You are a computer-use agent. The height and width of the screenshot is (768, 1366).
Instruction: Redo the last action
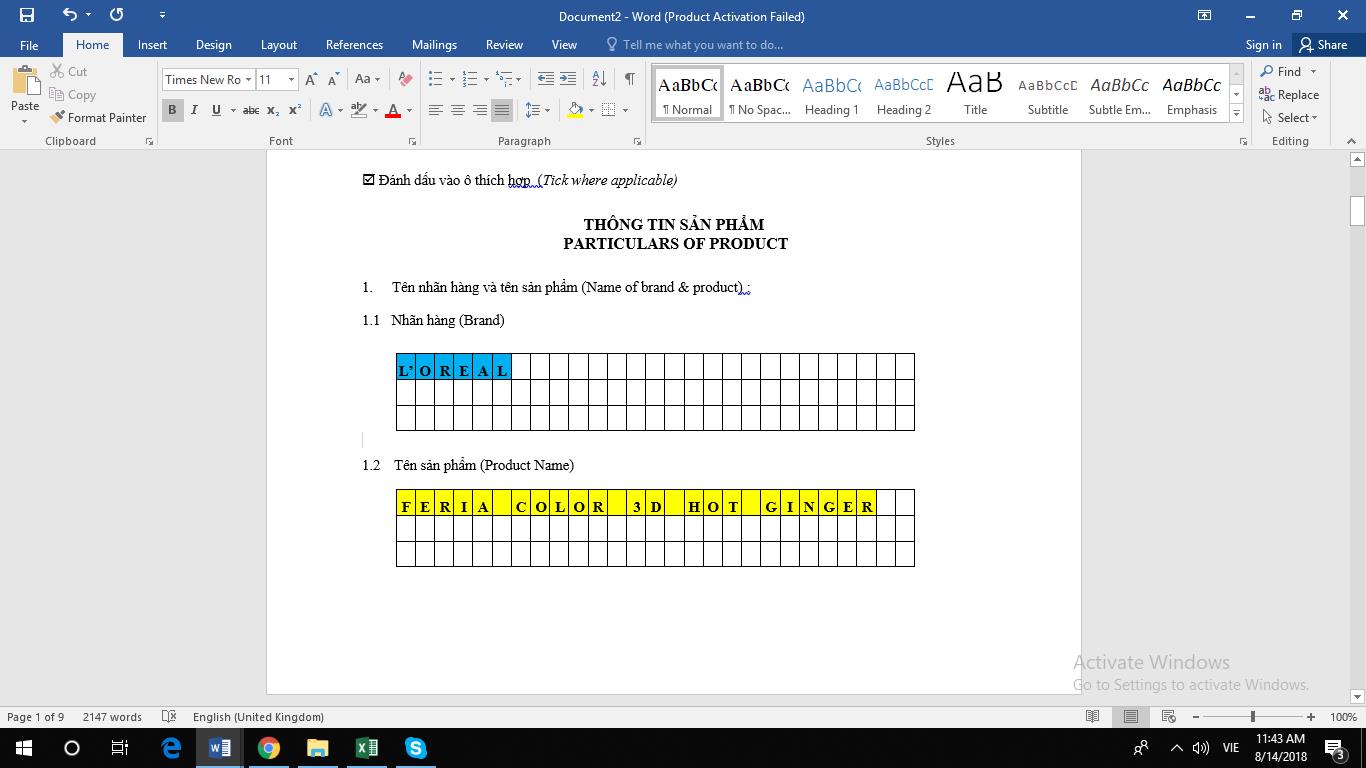[116, 15]
